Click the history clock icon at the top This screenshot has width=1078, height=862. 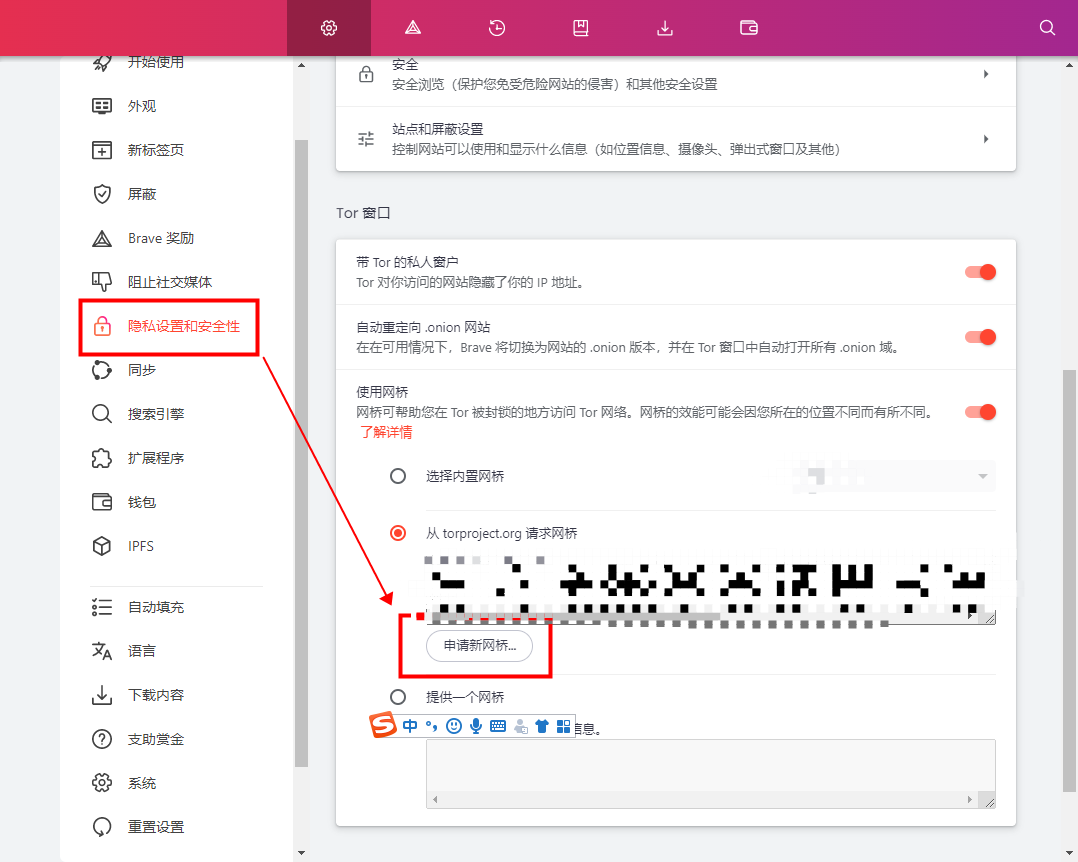(496, 28)
